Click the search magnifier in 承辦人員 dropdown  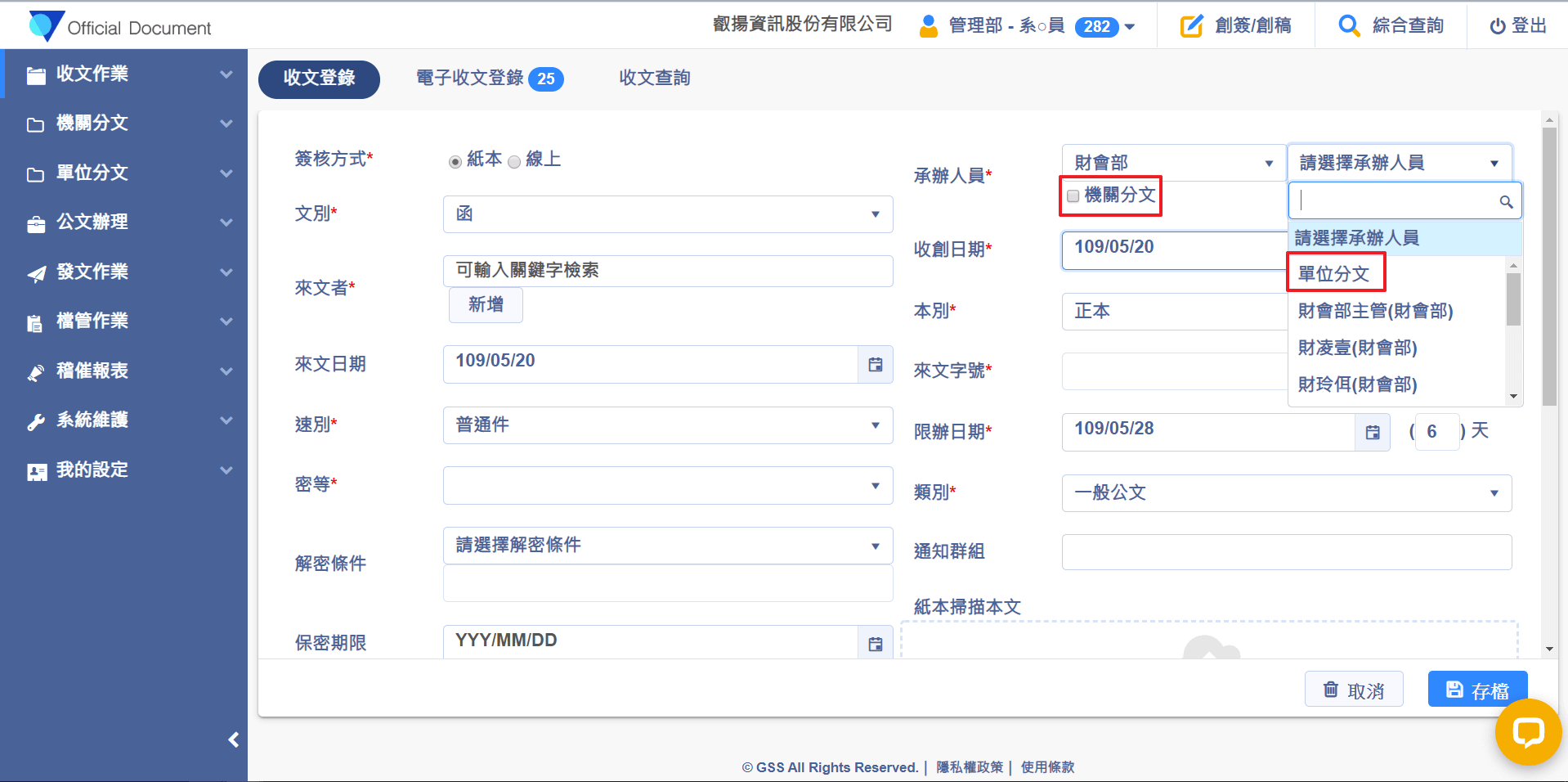pos(1505,202)
